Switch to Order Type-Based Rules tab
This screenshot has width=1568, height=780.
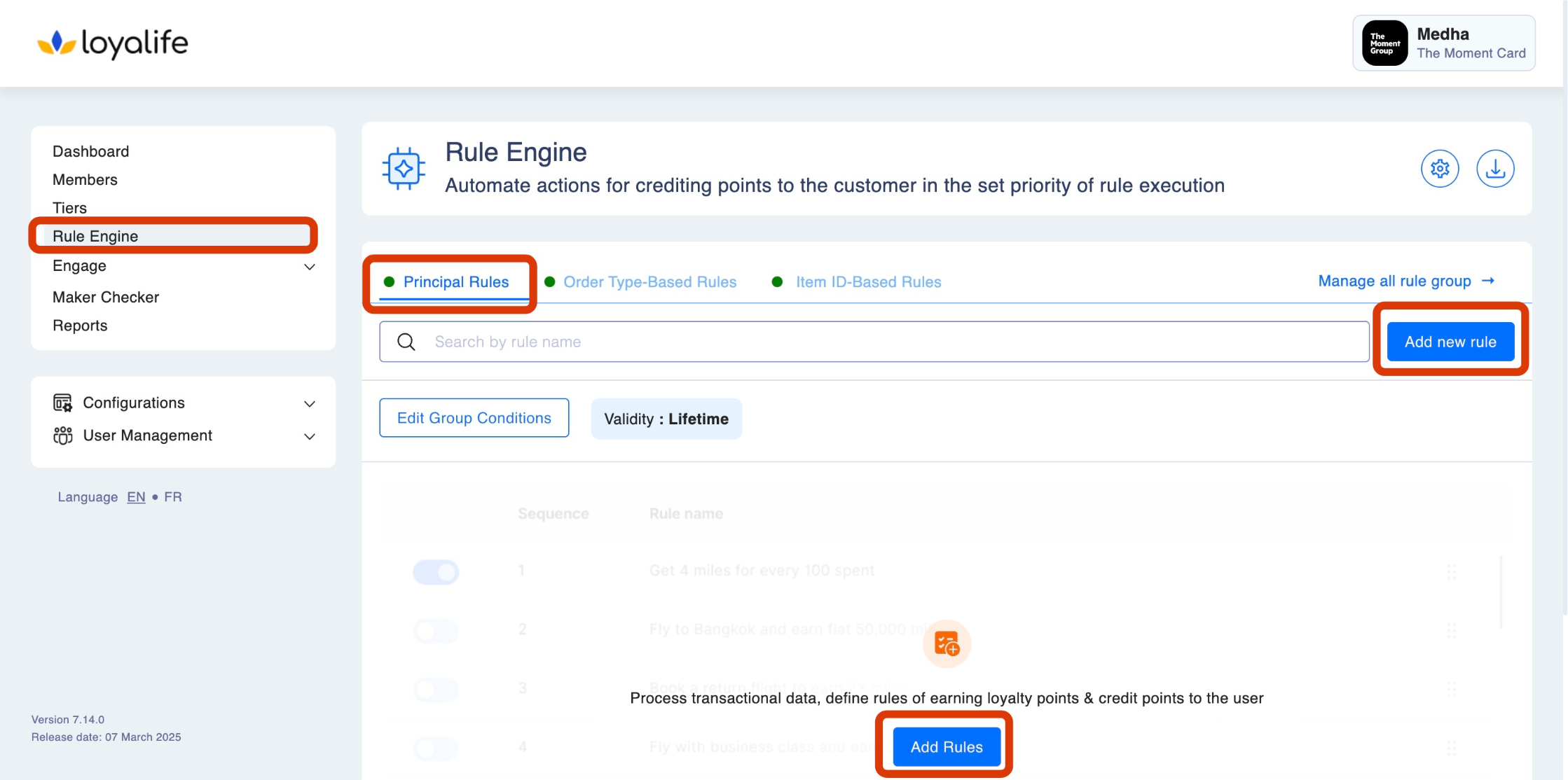tap(649, 282)
